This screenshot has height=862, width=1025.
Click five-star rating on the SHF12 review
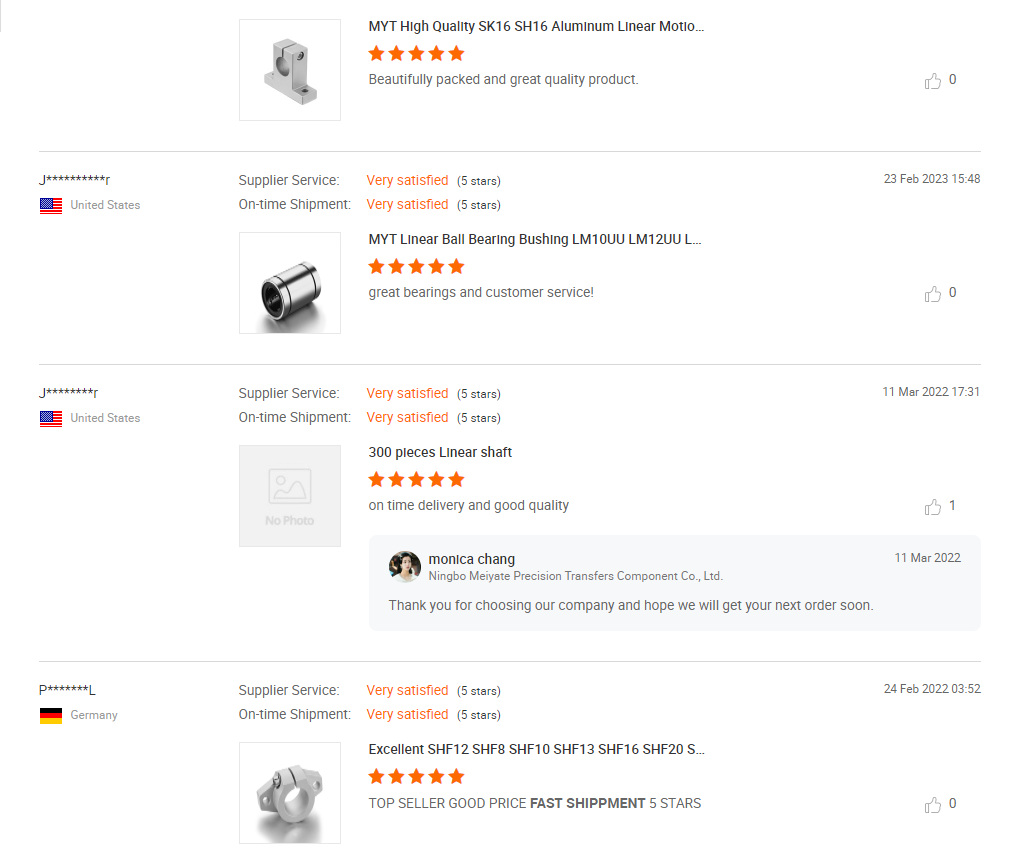tap(416, 776)
